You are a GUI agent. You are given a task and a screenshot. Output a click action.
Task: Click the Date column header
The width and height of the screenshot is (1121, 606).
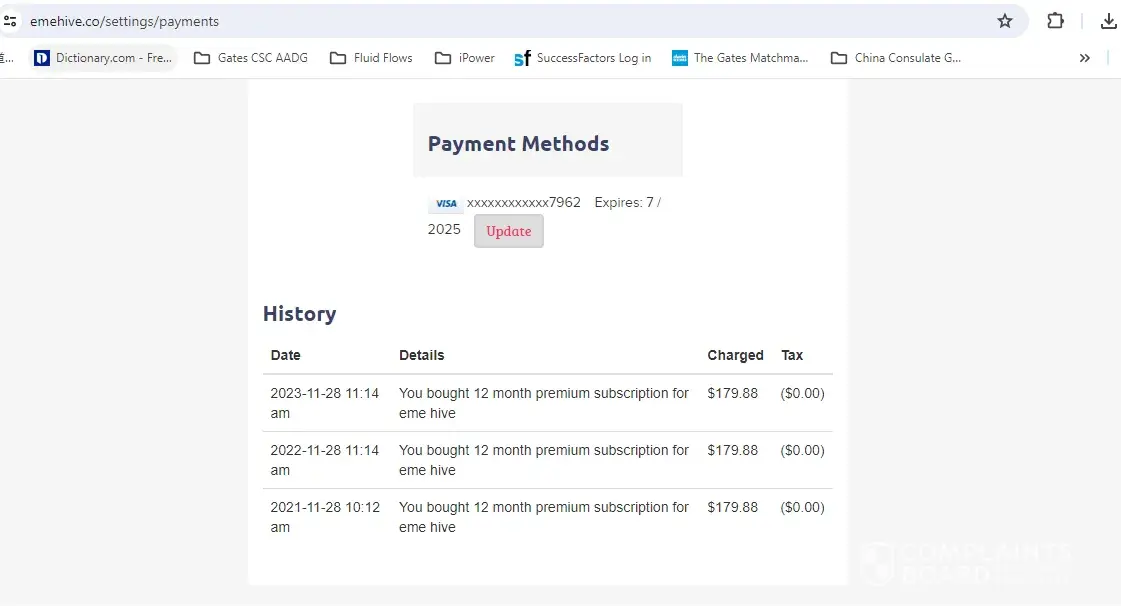click(285, 355)
